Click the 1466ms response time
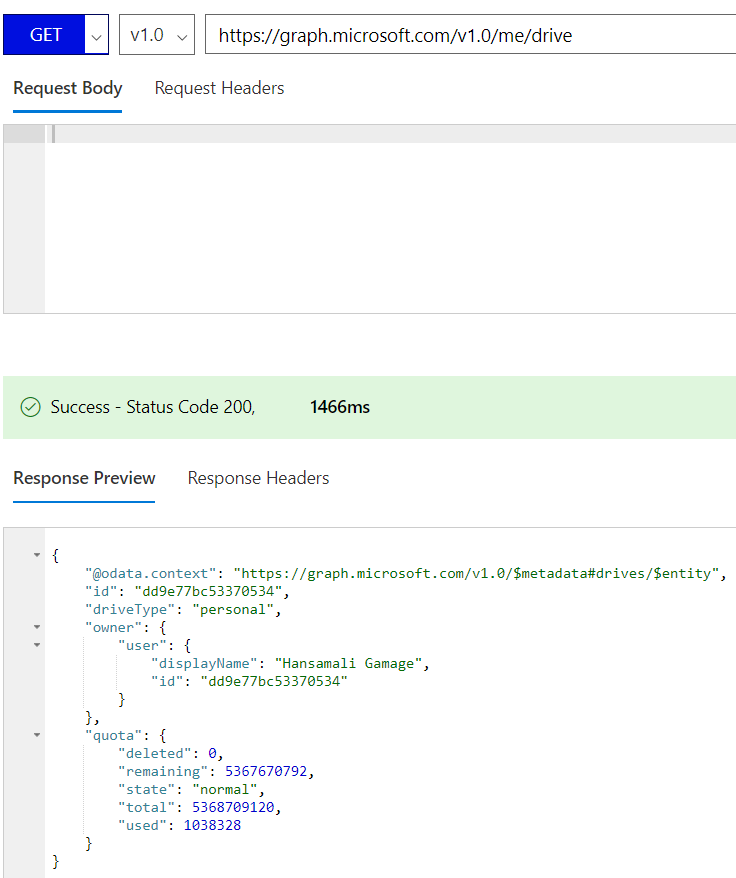This screenshot has width=736, height=878. coord(340,407)
